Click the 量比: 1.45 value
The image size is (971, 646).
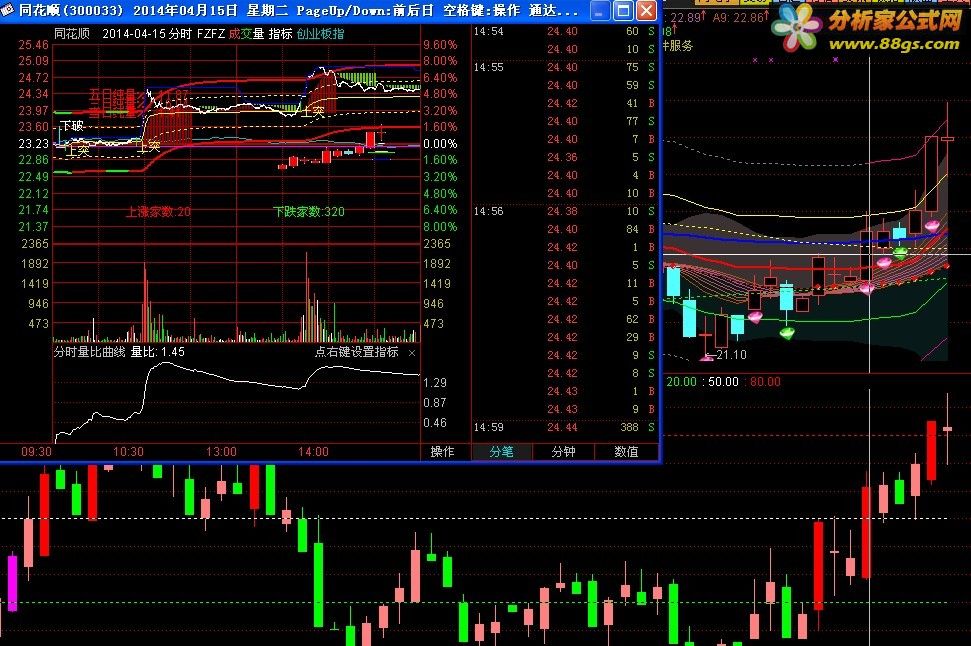157,352
